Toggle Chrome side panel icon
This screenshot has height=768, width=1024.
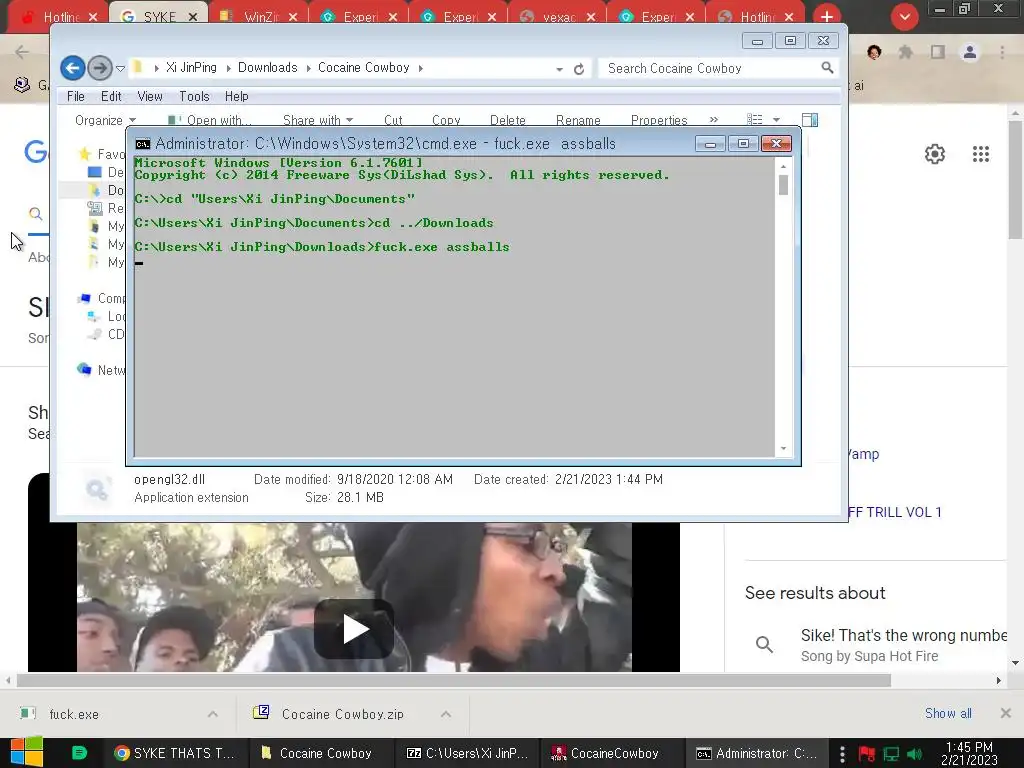[x=938, y=52]
